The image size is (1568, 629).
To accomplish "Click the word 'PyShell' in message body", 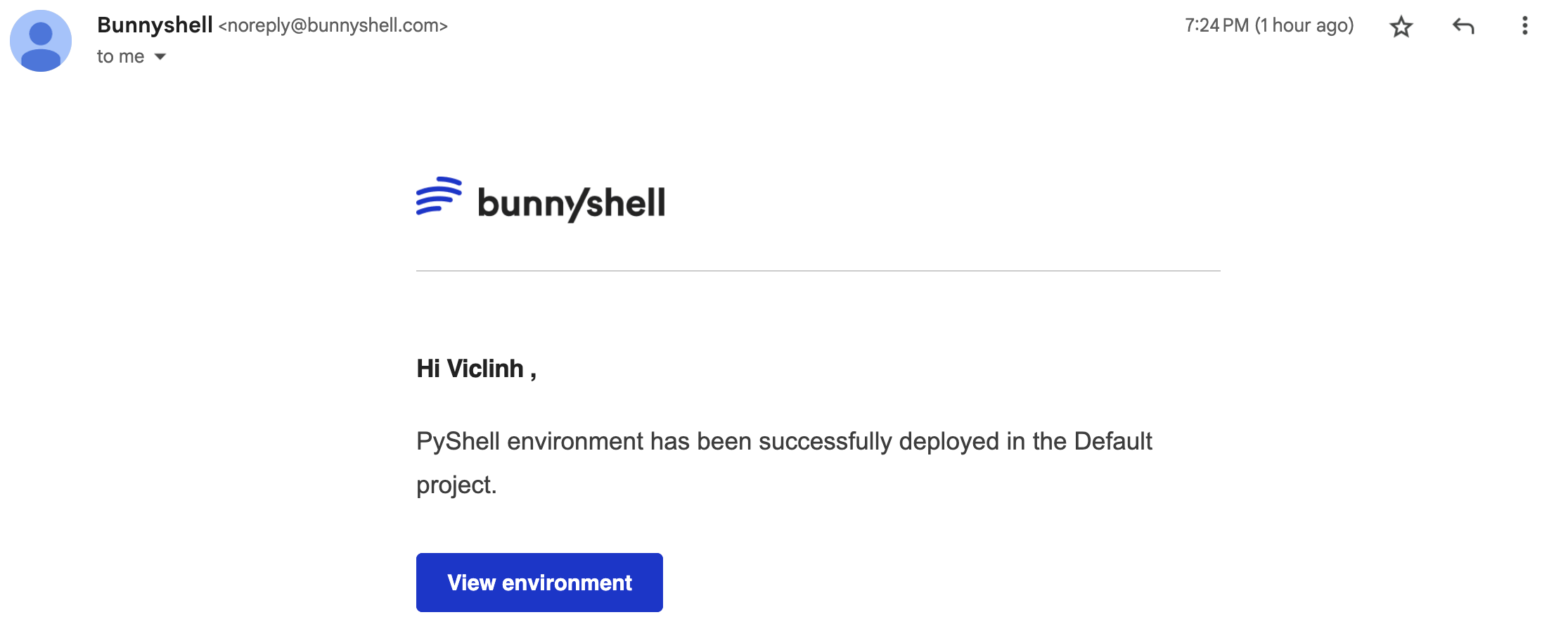I will tap(458, 442).
